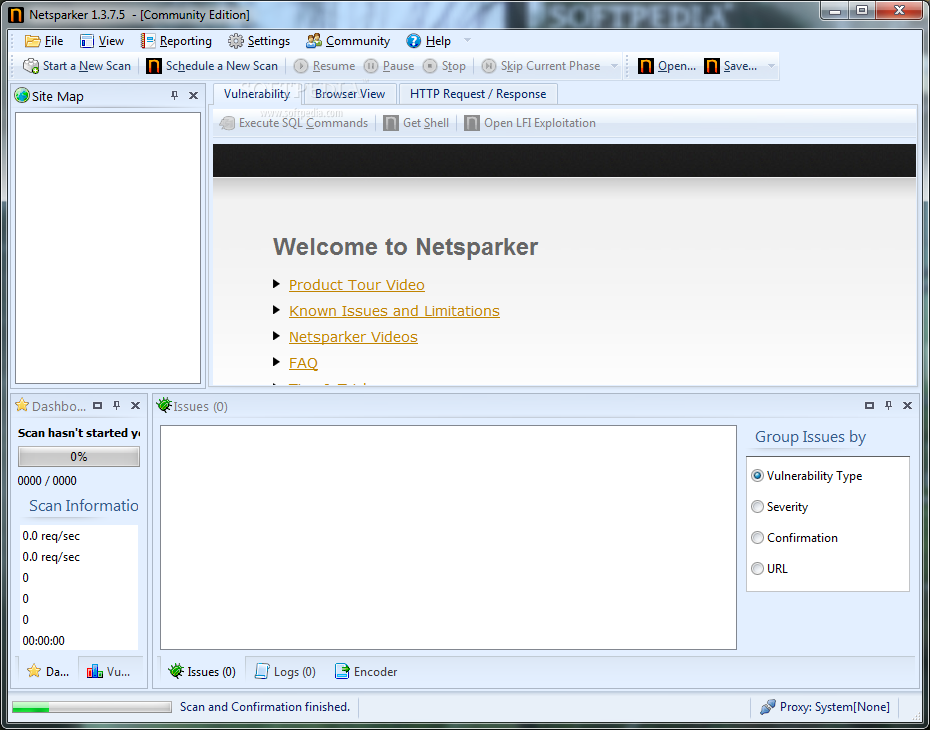Pin the Site Map panel

coord(174,95)
